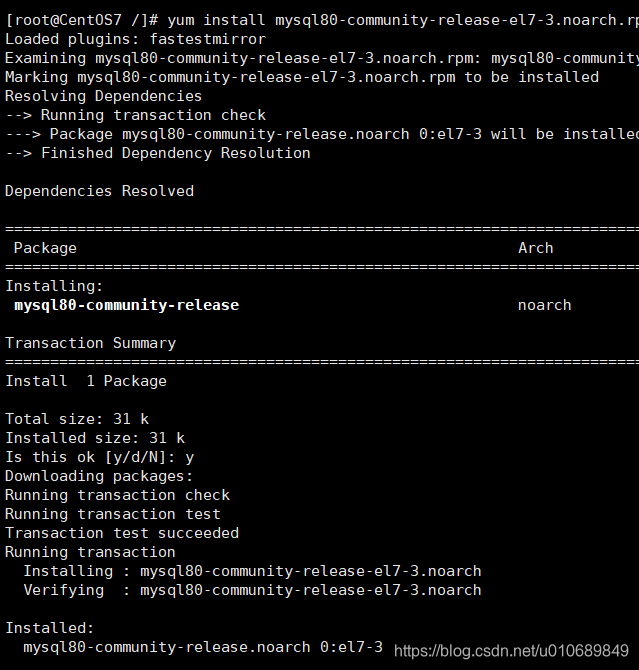This screenshot has height=670, width=639.
Task: Click the line starting with 'Examining mysql80-community-release'
Action: click(x=322, y=58)
